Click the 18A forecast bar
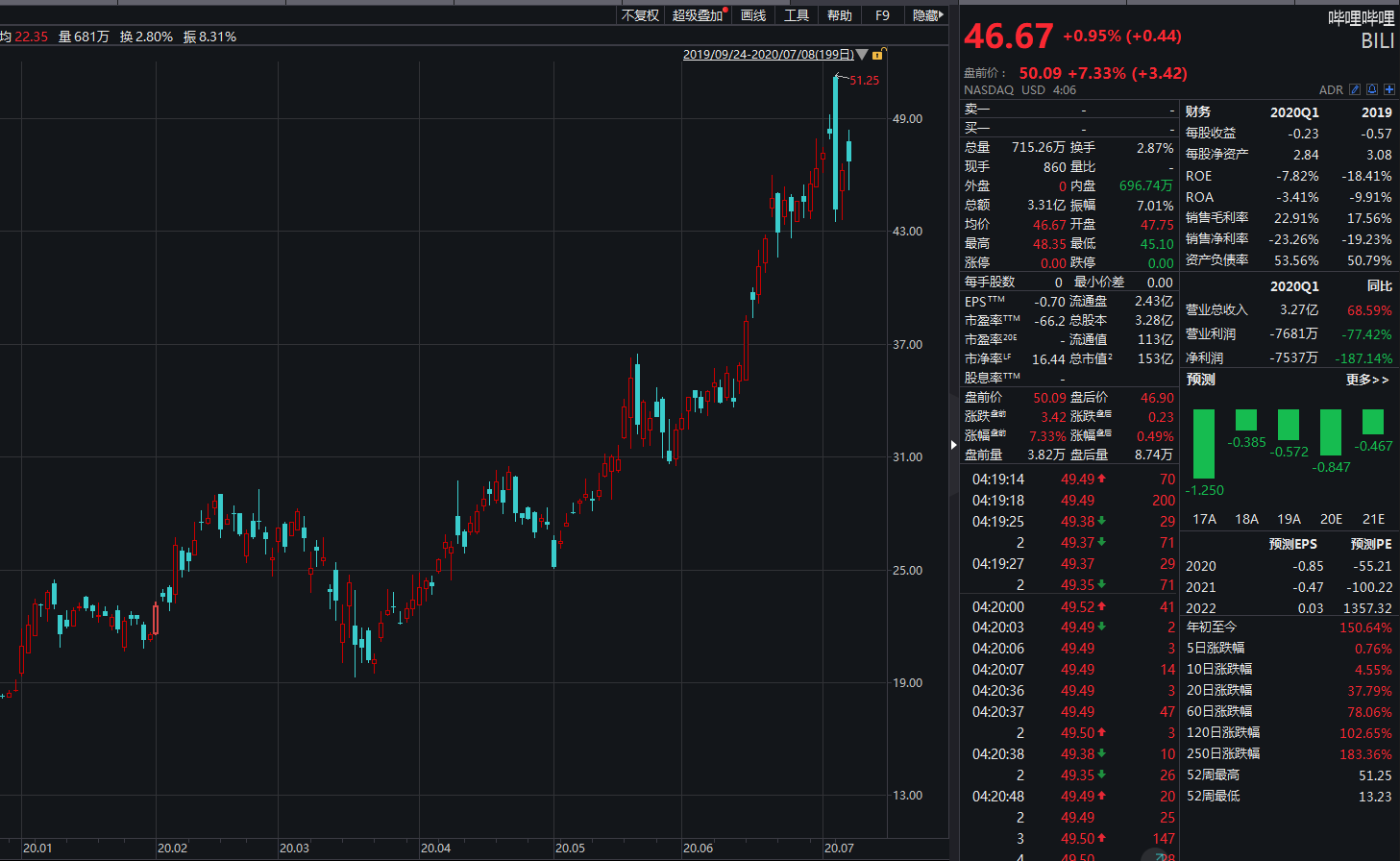The width and height of the screenshot is (1400, 861). tap(1246, 420)
